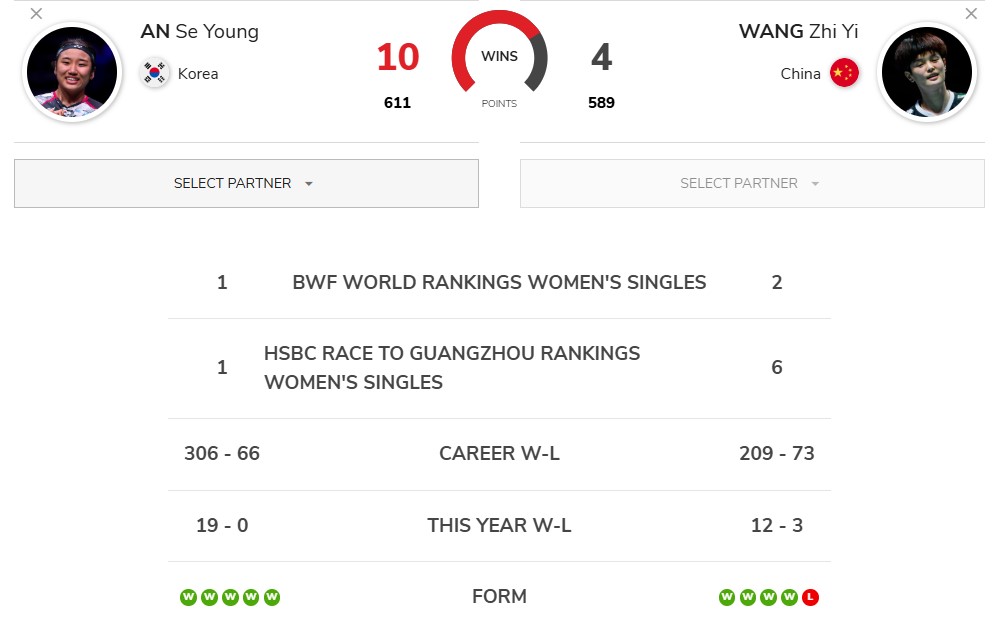Close An Se Young's player card

(37, 14)
